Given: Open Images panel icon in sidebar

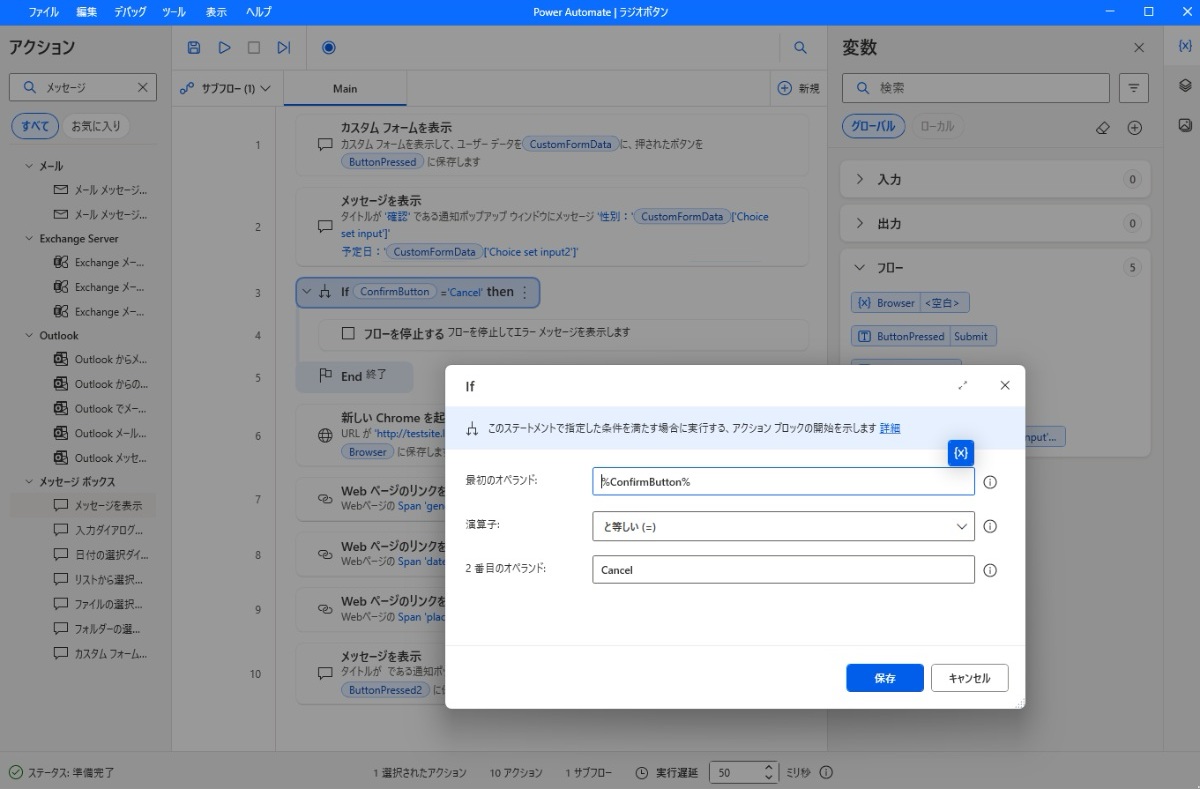Looking at the screenshot, I should click(1184, 125).
